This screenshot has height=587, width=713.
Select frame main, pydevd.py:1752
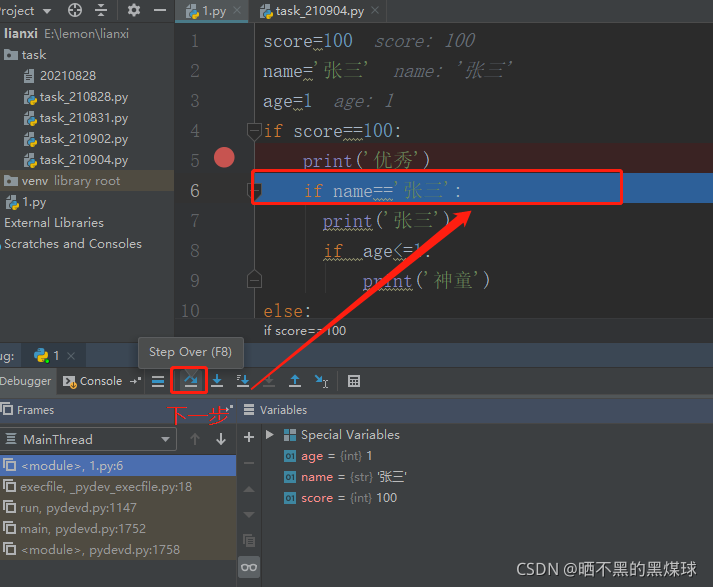tap(118, 528)
